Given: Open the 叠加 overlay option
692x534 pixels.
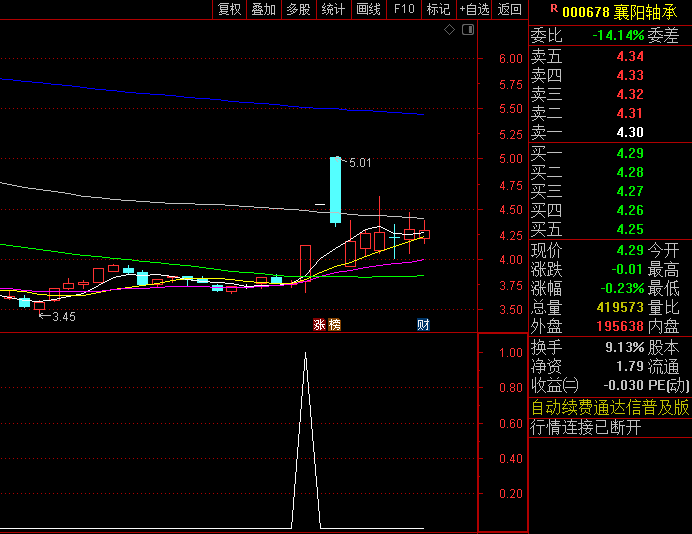Looking at the screenshot, I should 264,9.
